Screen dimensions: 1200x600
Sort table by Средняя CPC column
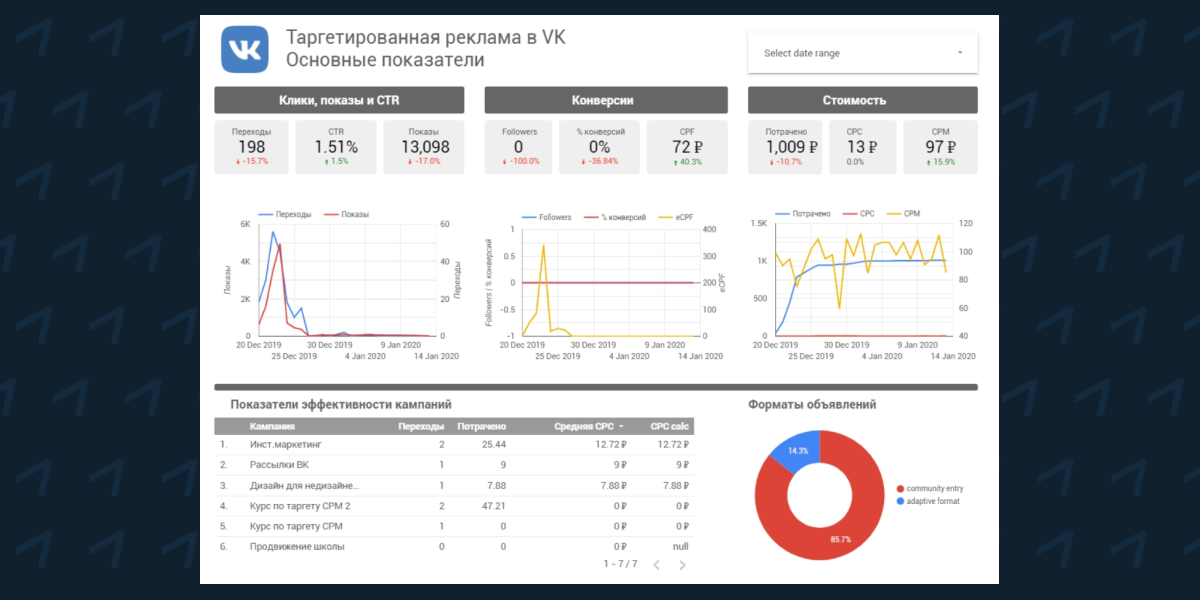[589, 426]
